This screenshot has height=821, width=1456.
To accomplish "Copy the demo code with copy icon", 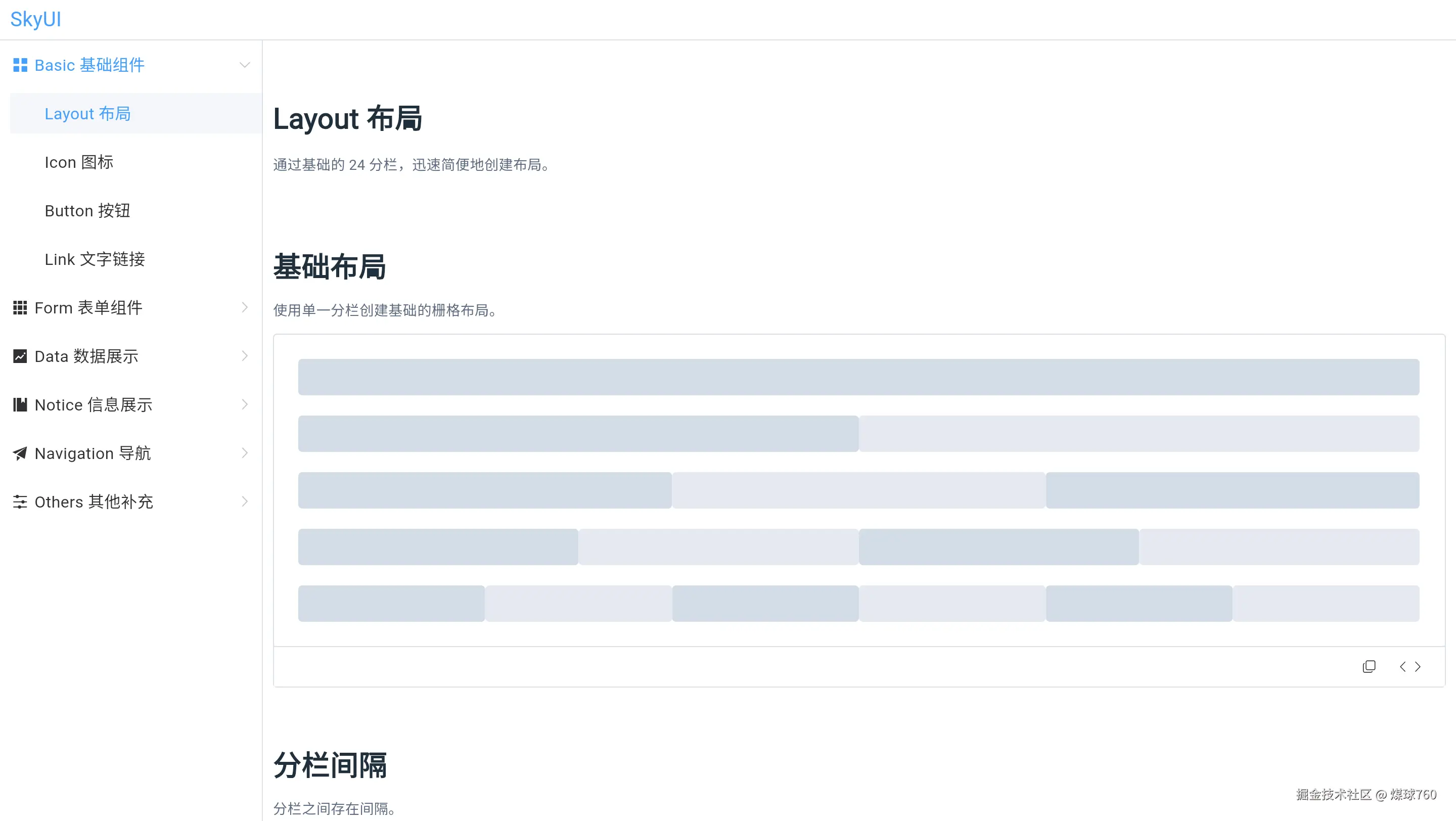I will pyautogui.click(x=1369, y=667).
